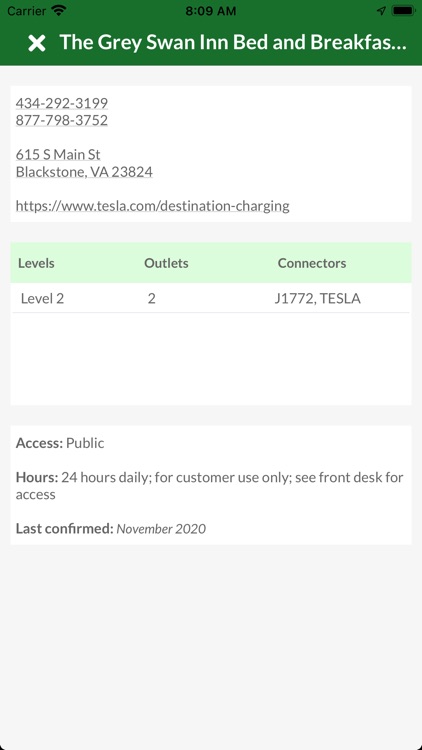This screenshot has width=422, height=750.
Task: Open the 615 S Main St address
Action: (58, 154)
